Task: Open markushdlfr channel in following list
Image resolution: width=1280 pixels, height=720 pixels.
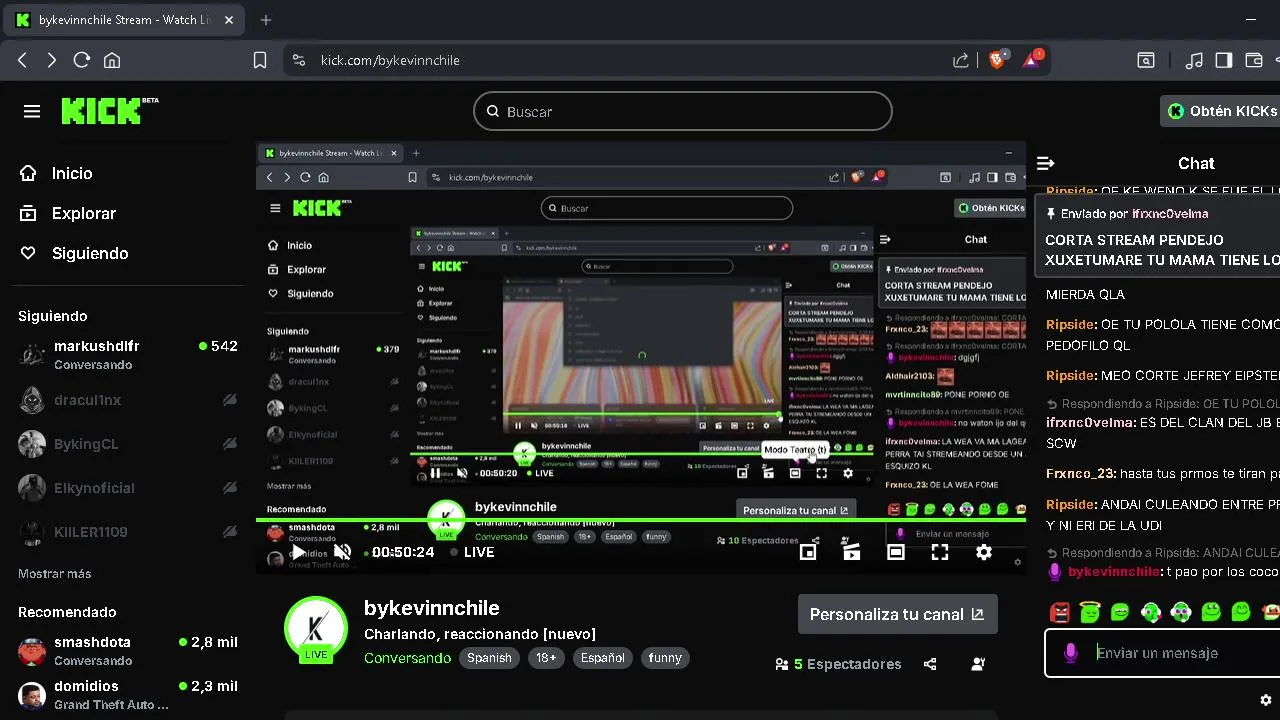Action: [x=128, y=355]
